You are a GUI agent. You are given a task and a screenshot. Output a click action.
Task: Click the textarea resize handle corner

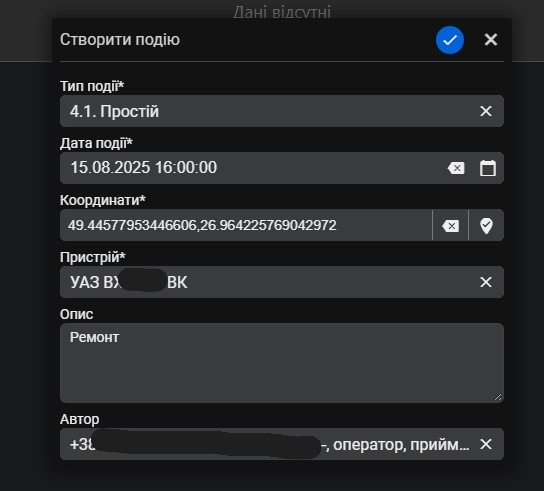498,397
